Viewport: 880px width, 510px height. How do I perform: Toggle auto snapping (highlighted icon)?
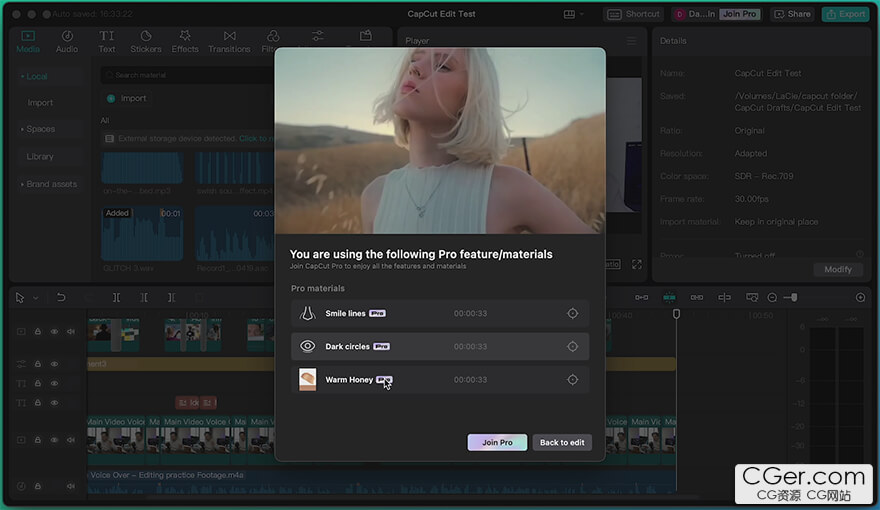coord(669,297)
